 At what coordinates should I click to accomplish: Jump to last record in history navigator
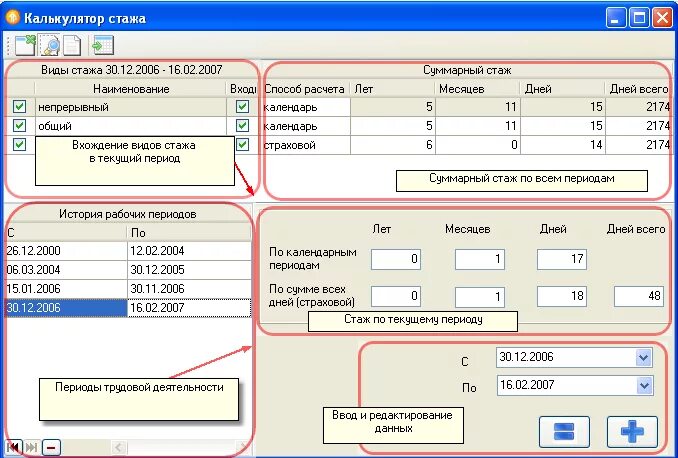coord(32,447)
